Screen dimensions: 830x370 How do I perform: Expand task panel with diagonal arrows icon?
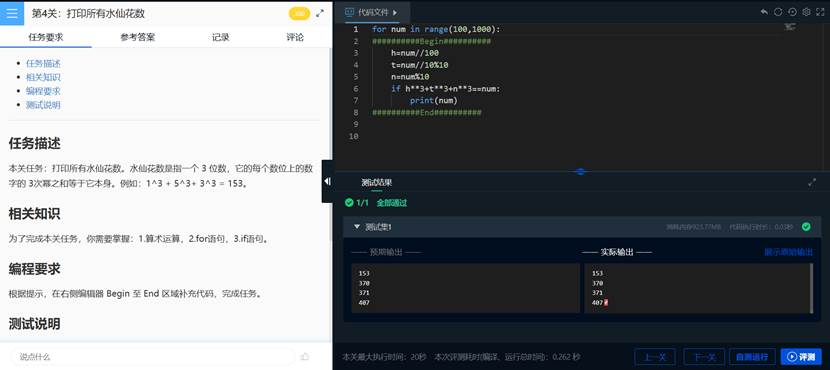tap(320, 14)
